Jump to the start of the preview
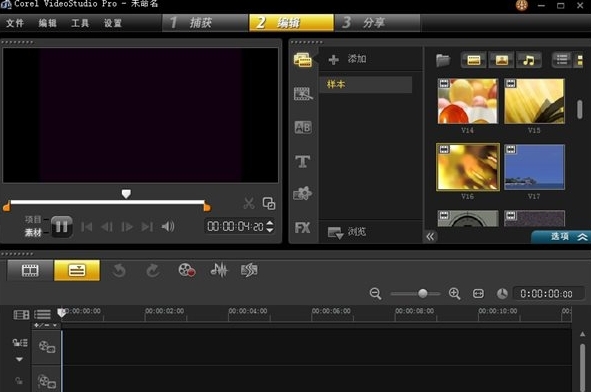This screenshot has width=591, height=392. (x=86, y=227)
